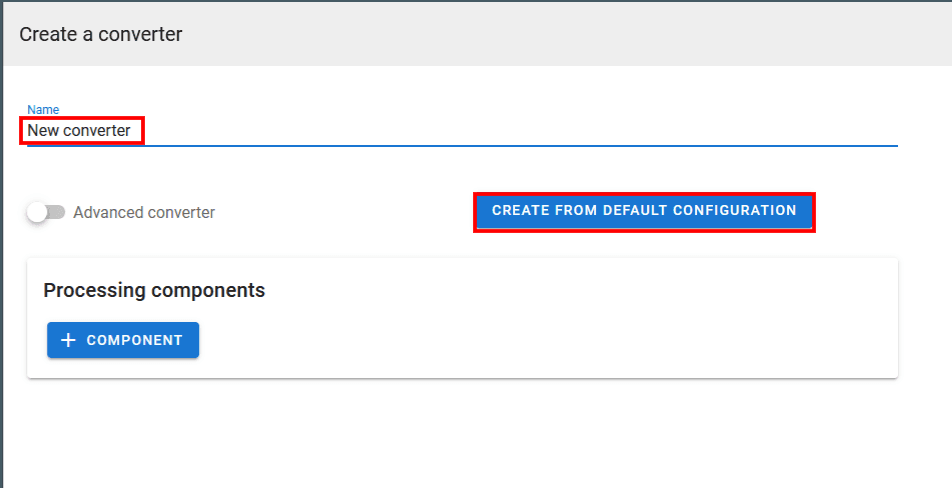Click the small "Name" field label

point(43,109)
